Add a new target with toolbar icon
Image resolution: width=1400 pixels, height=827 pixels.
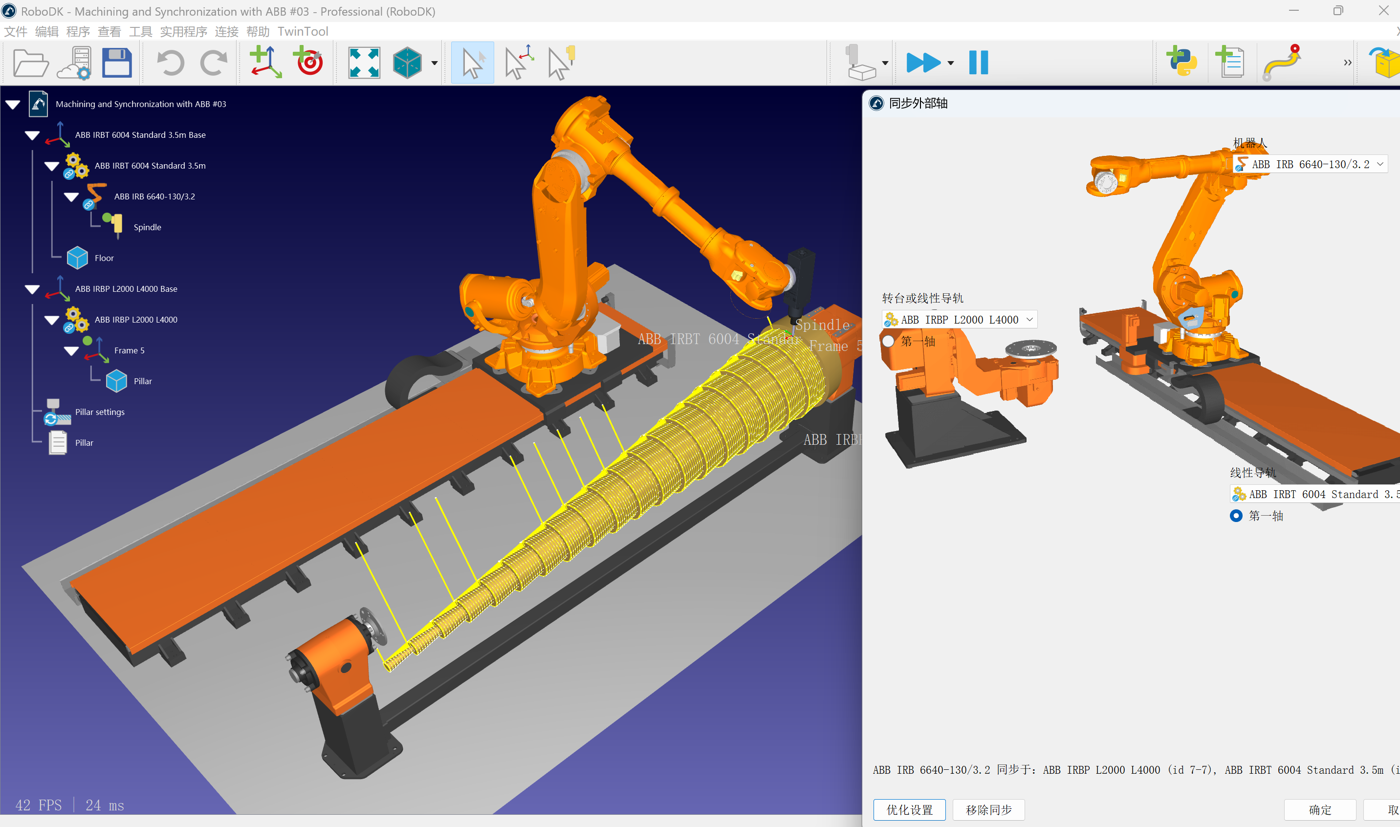point(309,63)
